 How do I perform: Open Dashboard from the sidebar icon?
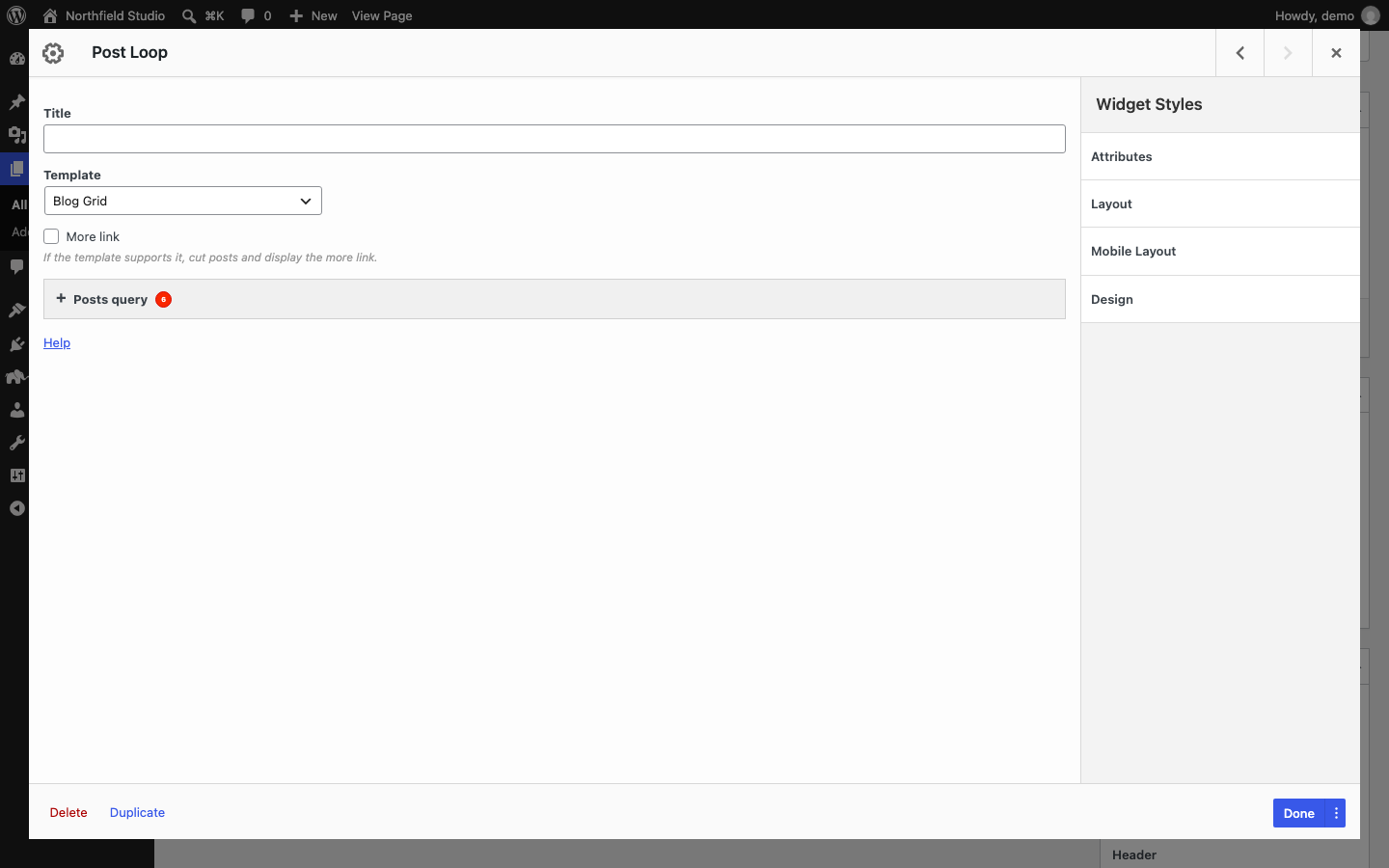coord(16,59)
